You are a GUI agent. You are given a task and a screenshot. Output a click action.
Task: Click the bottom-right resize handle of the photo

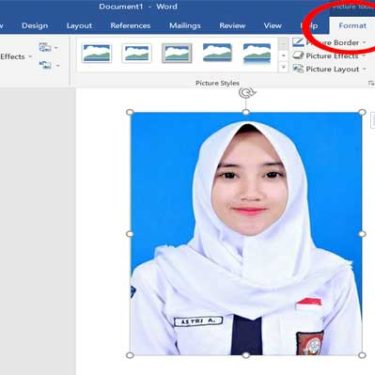pyautogui.click(x=362, y=355)
